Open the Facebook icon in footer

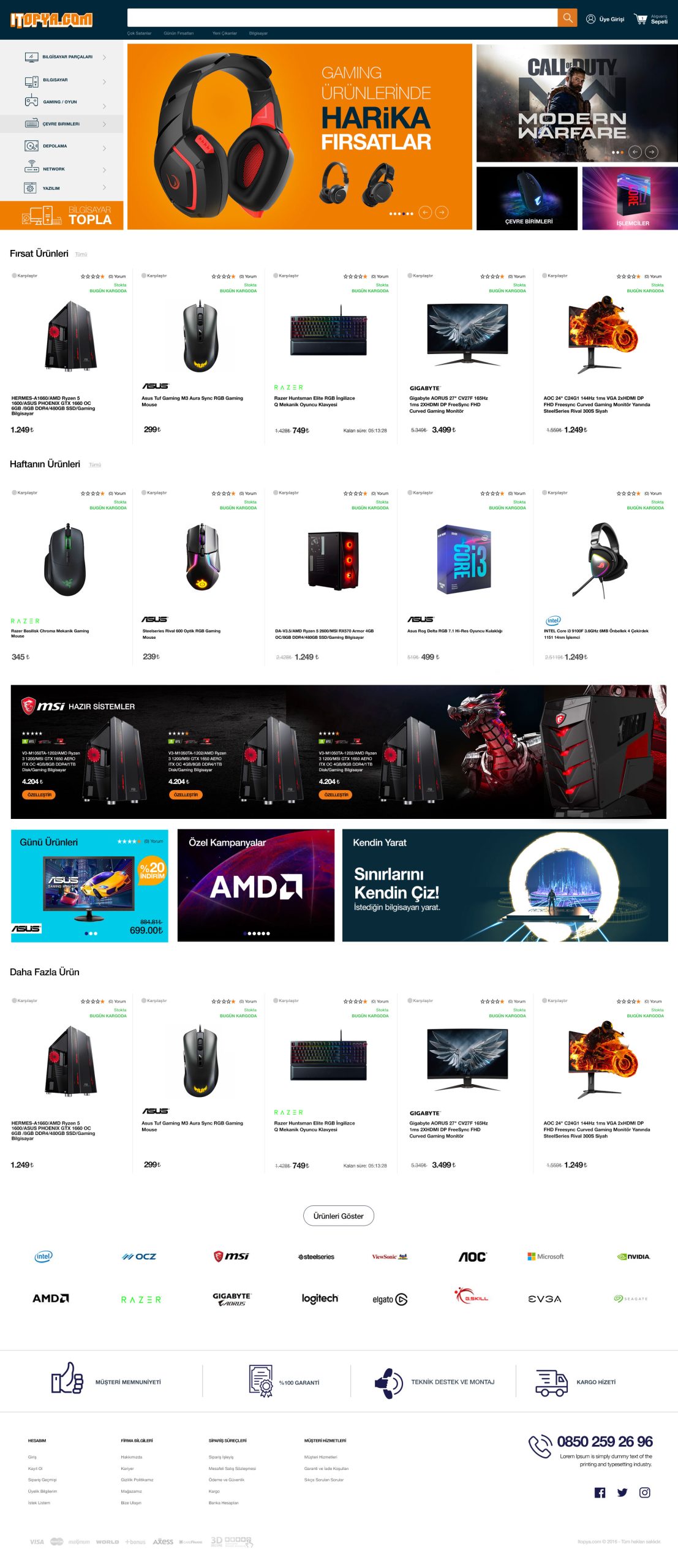pyautogui.click(x=600, y=1493)
